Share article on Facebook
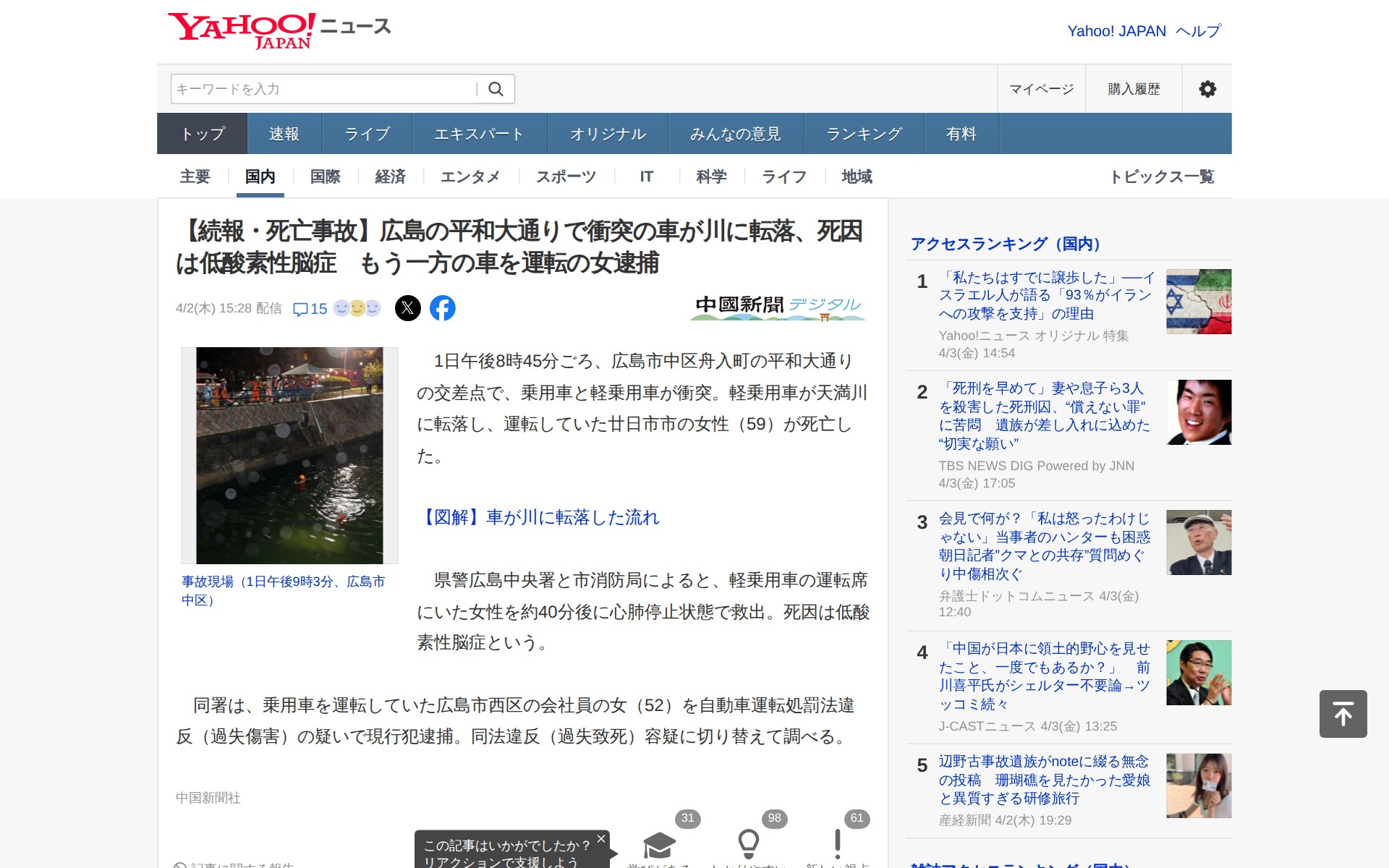 [x=443, y=308]
